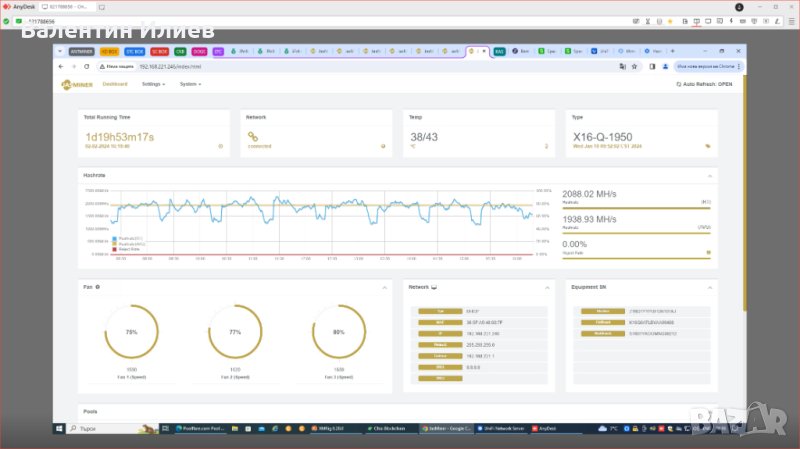Switch to the green BAS browser tab group
This screenshot has height=449, width=800.
pos(498,50)
